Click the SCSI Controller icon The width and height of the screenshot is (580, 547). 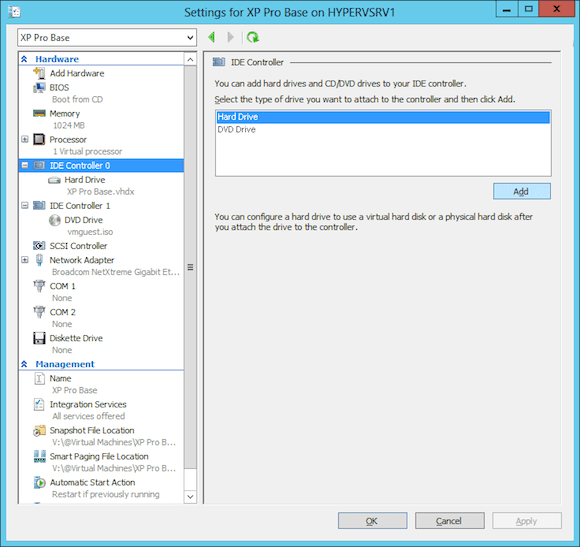39,246
